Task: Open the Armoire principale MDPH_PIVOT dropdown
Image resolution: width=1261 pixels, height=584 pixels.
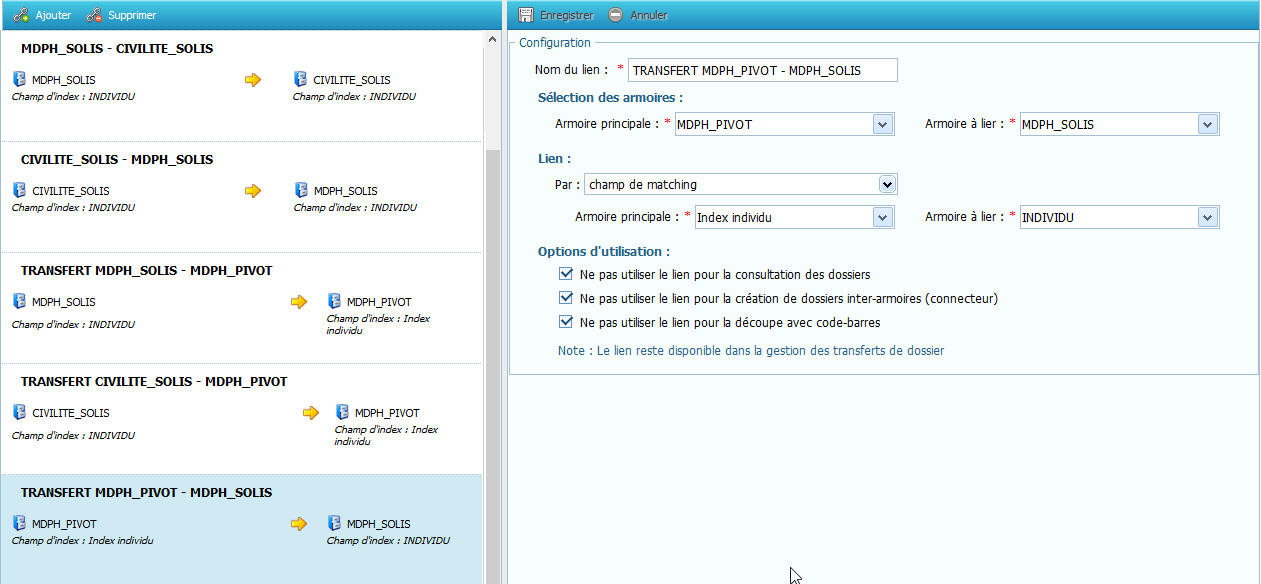Action: pos(883,124)
